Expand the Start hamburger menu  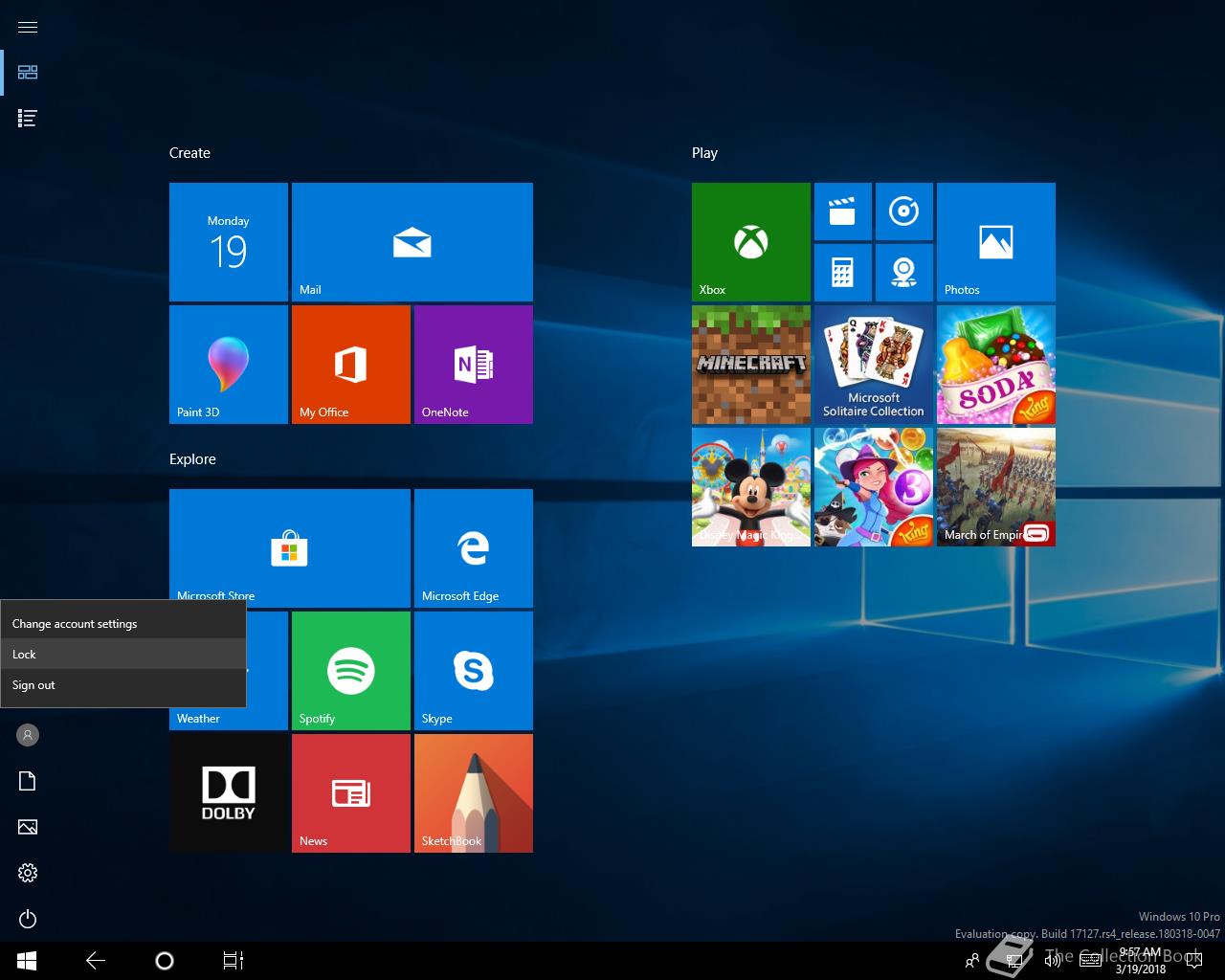[28, 27]
